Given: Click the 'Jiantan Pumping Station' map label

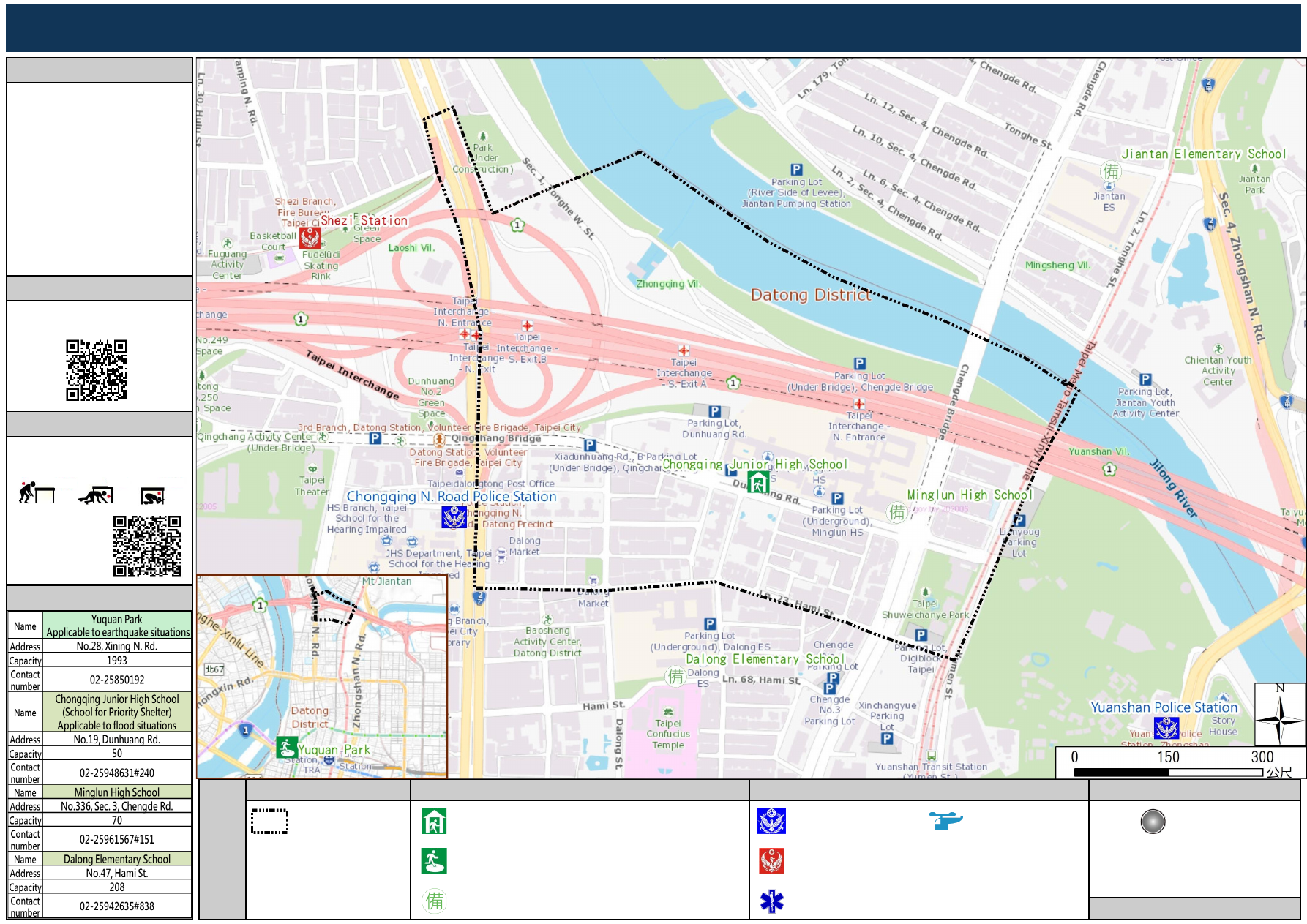Looking at the screenshot, I should click(x=796, y=204).
